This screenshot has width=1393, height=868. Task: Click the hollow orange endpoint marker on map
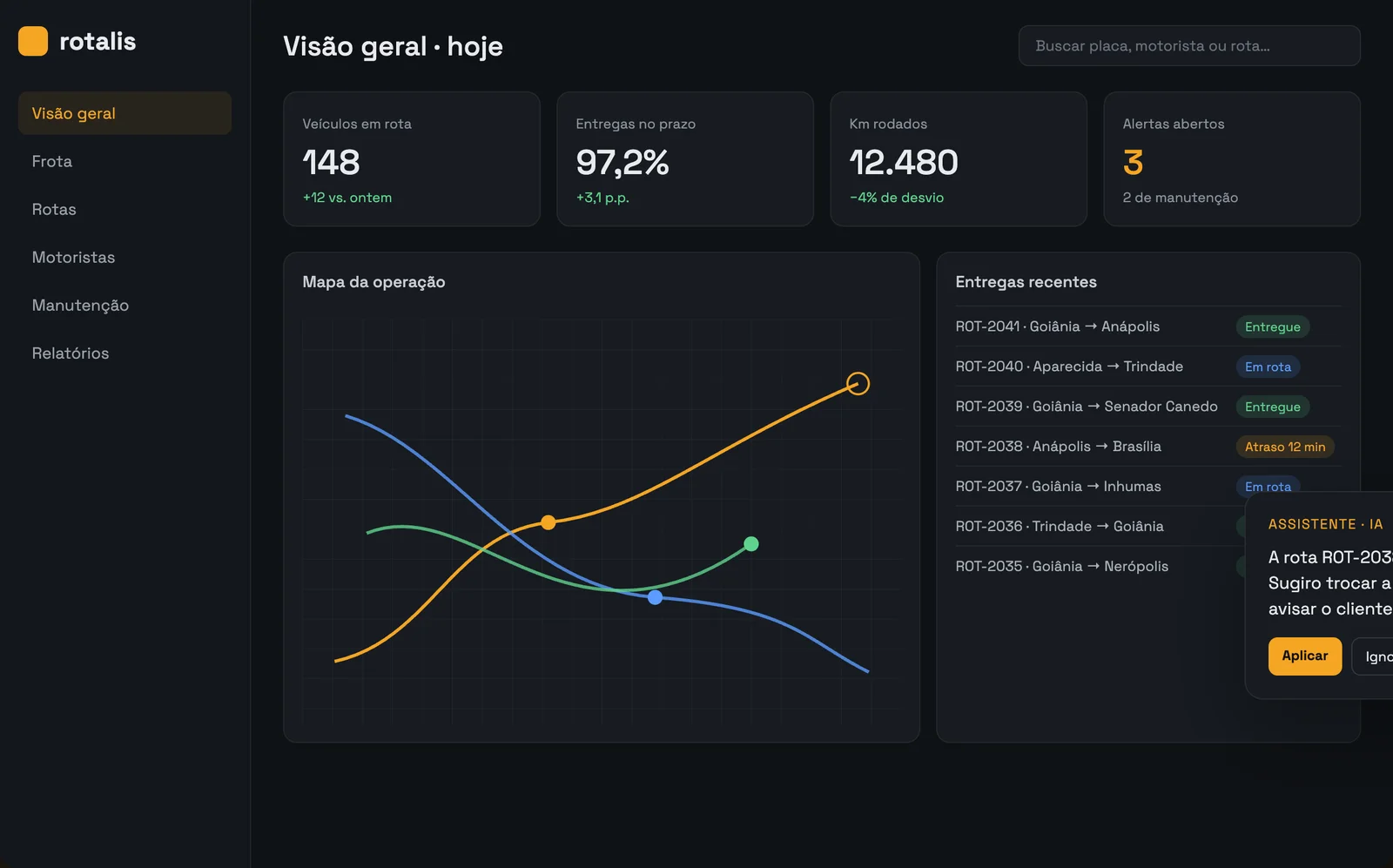tap(858, 383)
